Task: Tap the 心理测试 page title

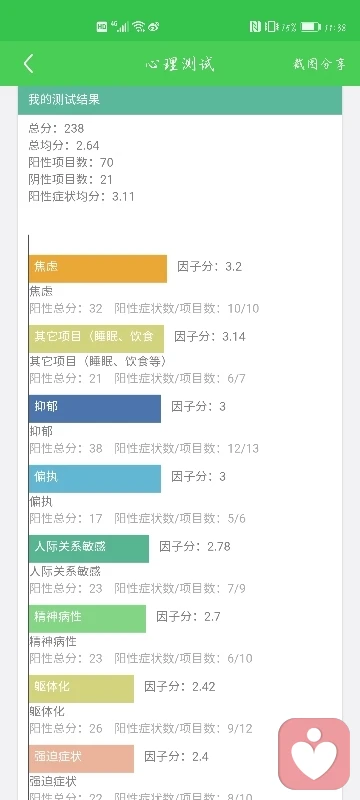Action: (179, 64)
